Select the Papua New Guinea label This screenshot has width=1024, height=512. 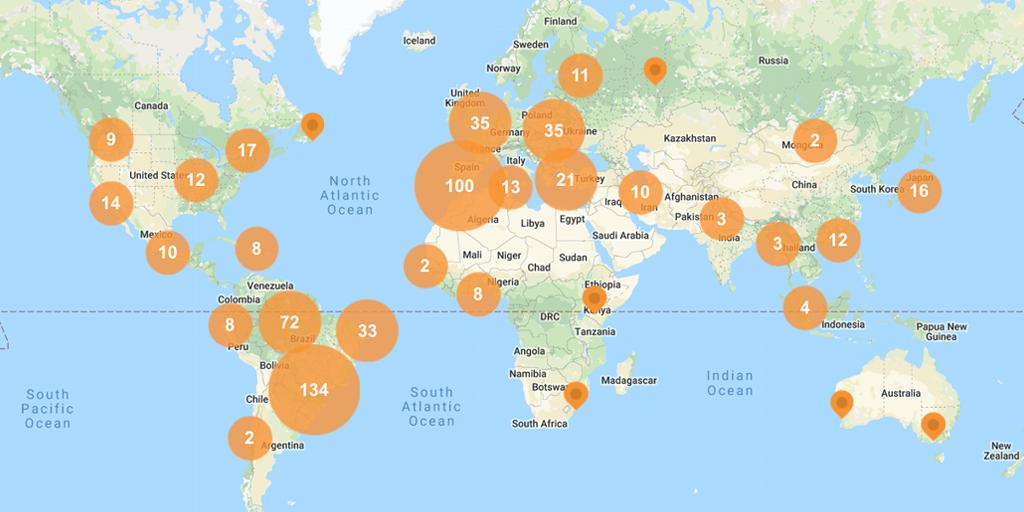tap(941, 332)
